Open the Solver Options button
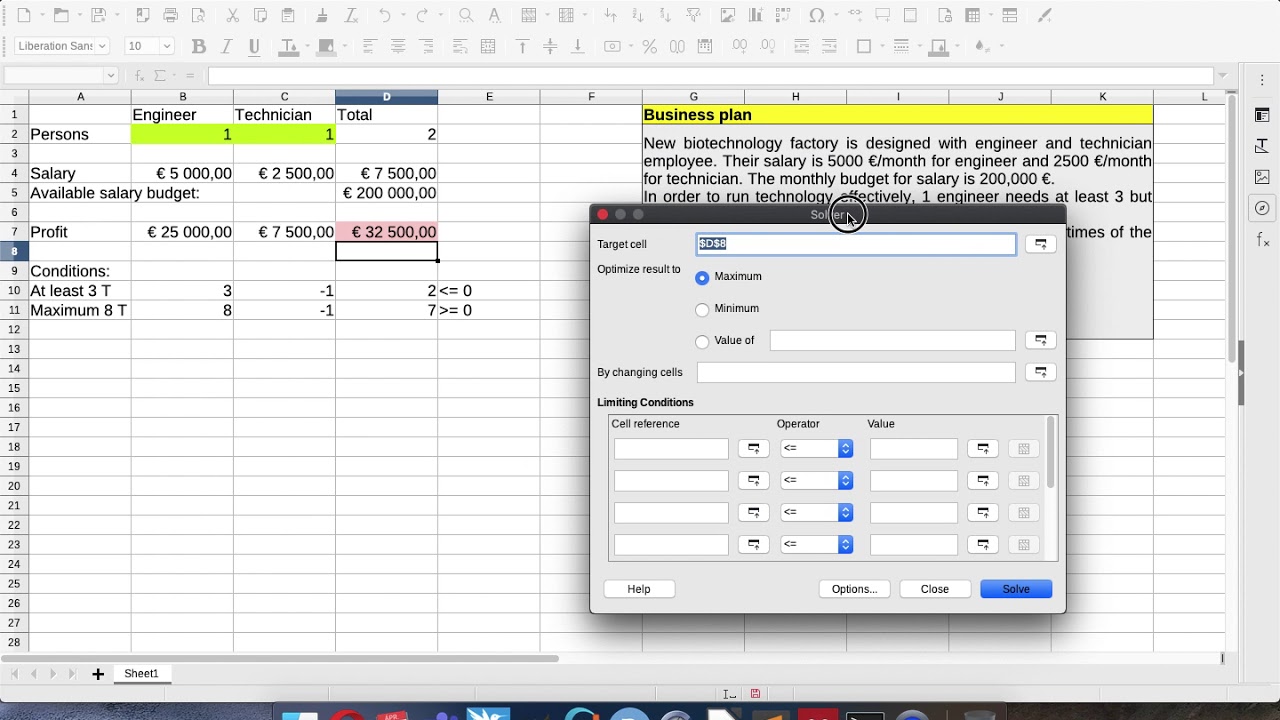The image size is (1280, 720). click(x=855, y=589)
